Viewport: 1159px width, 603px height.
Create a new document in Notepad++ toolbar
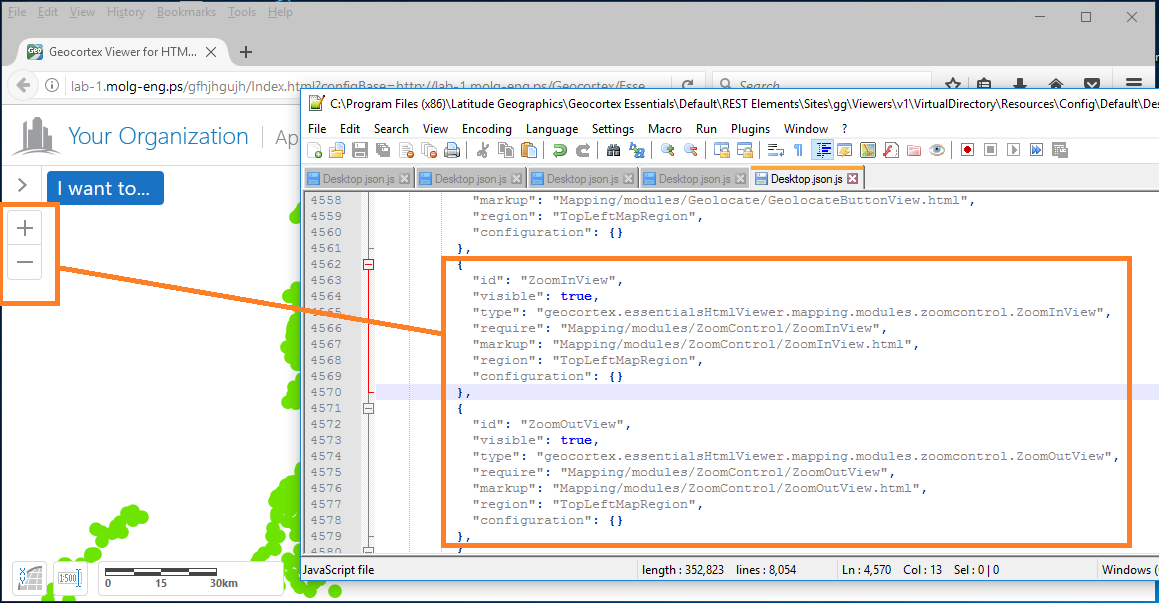[314, 151]
